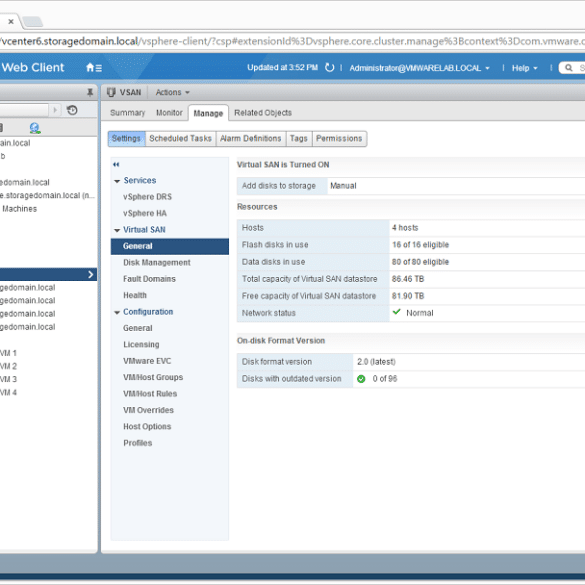Collapse the Services section

pyautogui.click(x=117, y=181)
